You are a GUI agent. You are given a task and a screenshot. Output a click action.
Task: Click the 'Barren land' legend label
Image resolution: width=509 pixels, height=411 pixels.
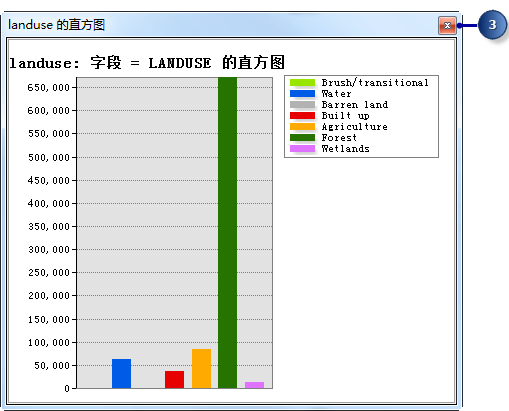[355, 104]
